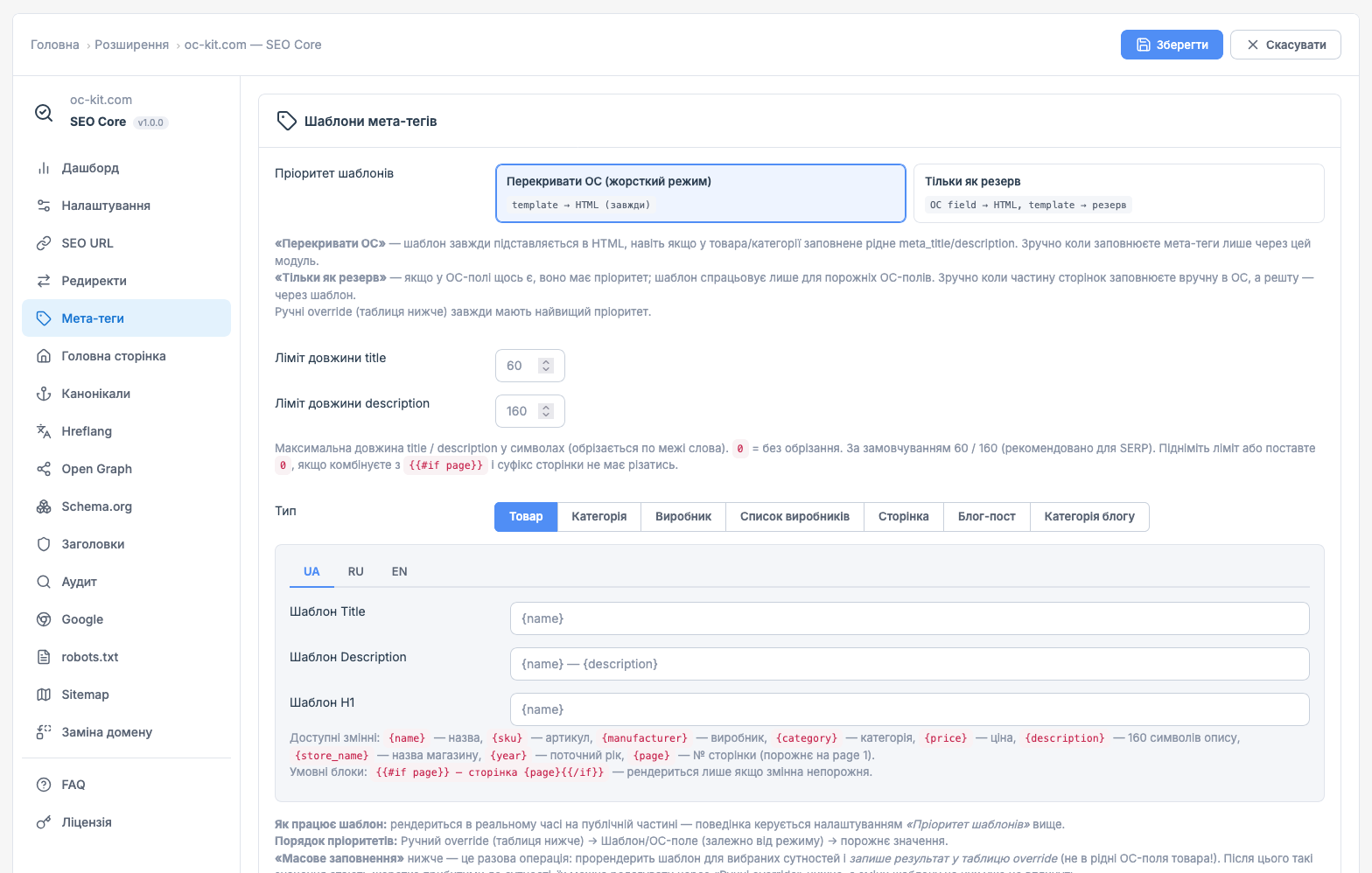Click the Ліцензія key icon
The width and height of the screenshot is (1372, 873).
click(44, 822)
